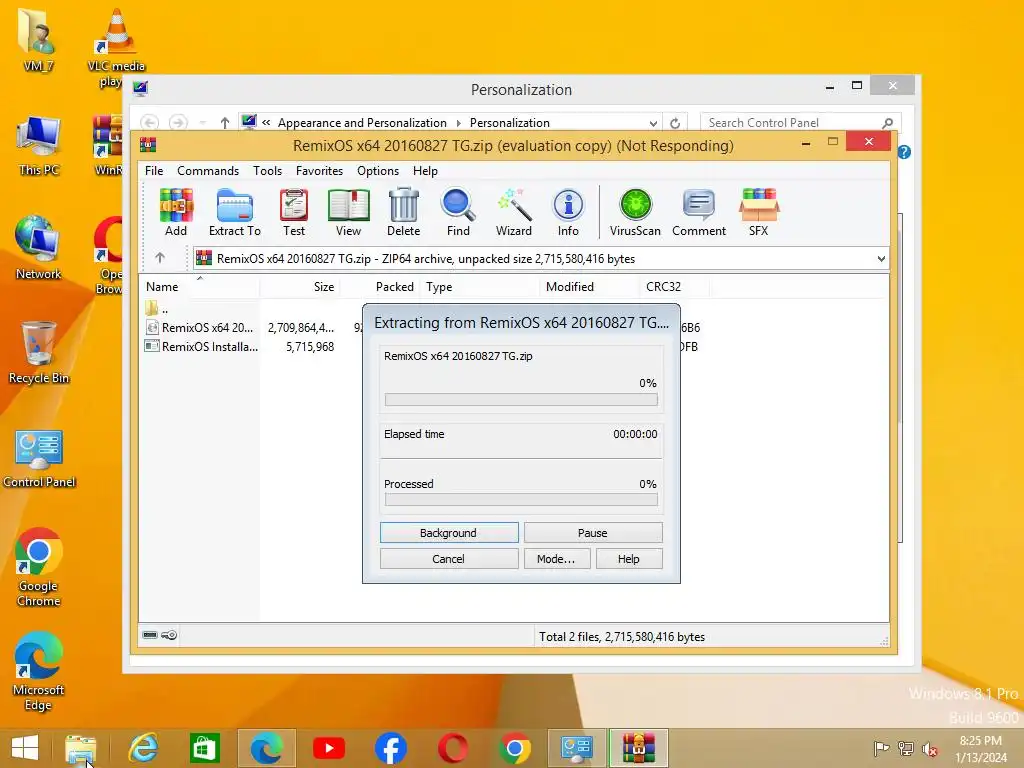
Task: Cancel the extraction
Action: [449, 559]
